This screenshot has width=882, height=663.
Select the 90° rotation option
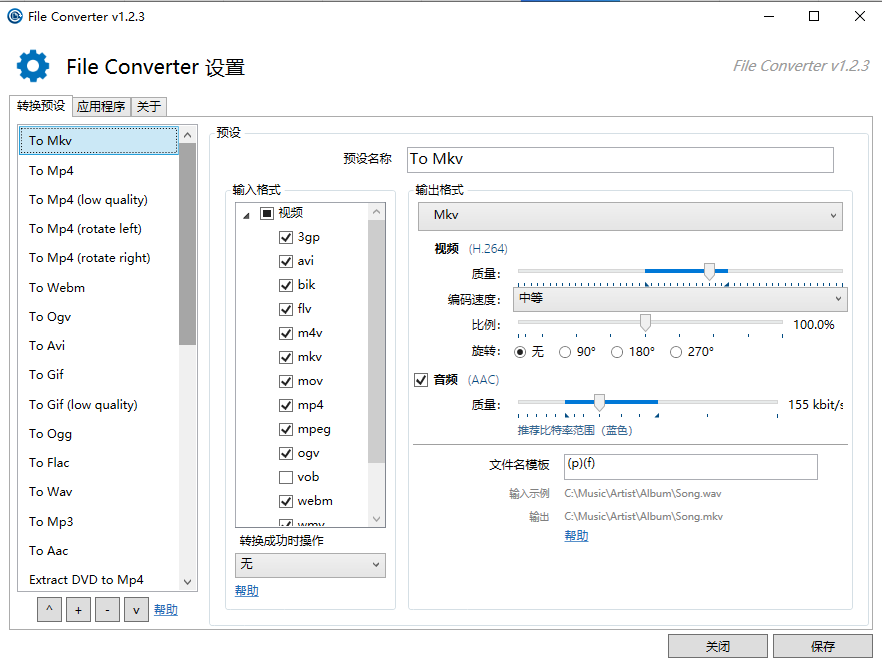point(565,352)
